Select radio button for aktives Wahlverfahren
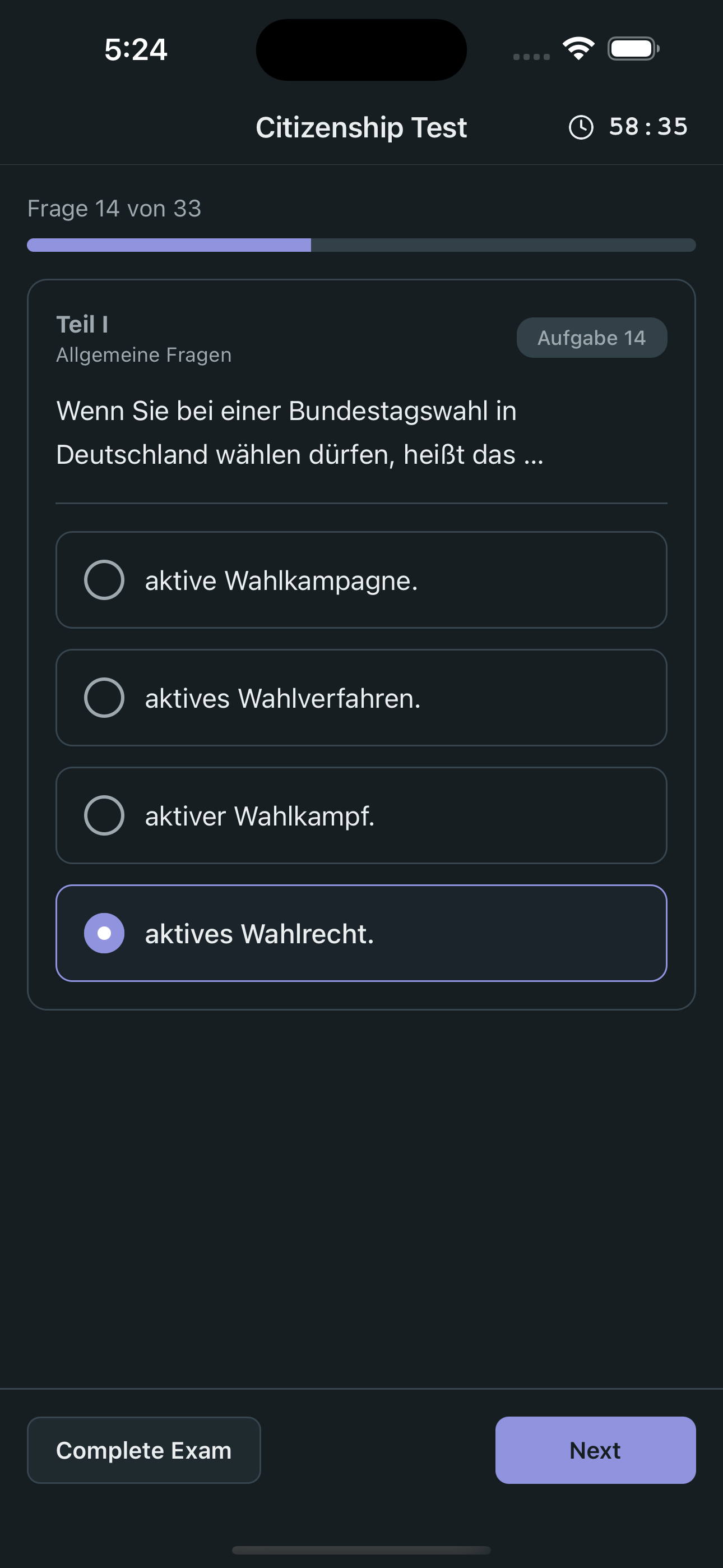The height and width of the screenshot is (1568, 723). tap(104, 698)
